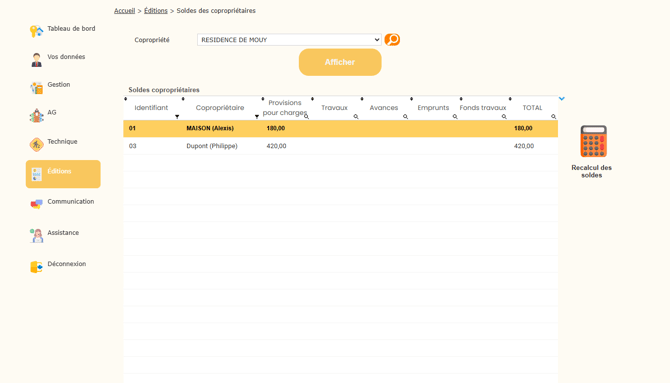The image size is (670, 383).
Task: Open Gestion menu
Action: 59,85
